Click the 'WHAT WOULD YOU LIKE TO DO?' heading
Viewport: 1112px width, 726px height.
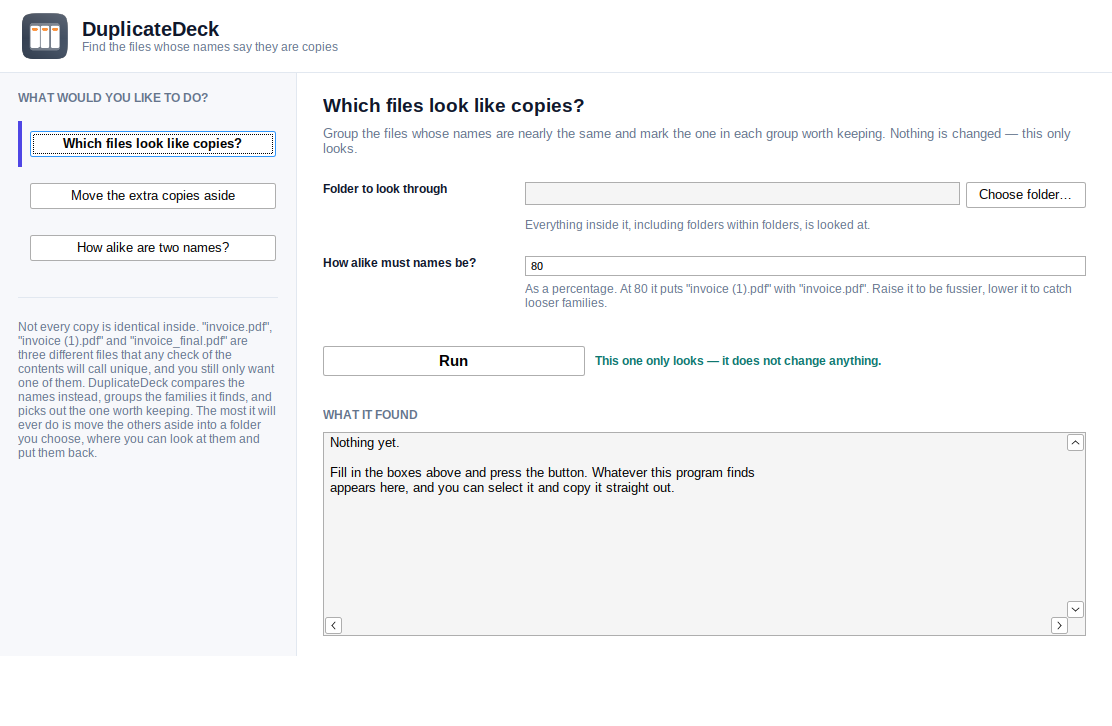tap(113, 98)
